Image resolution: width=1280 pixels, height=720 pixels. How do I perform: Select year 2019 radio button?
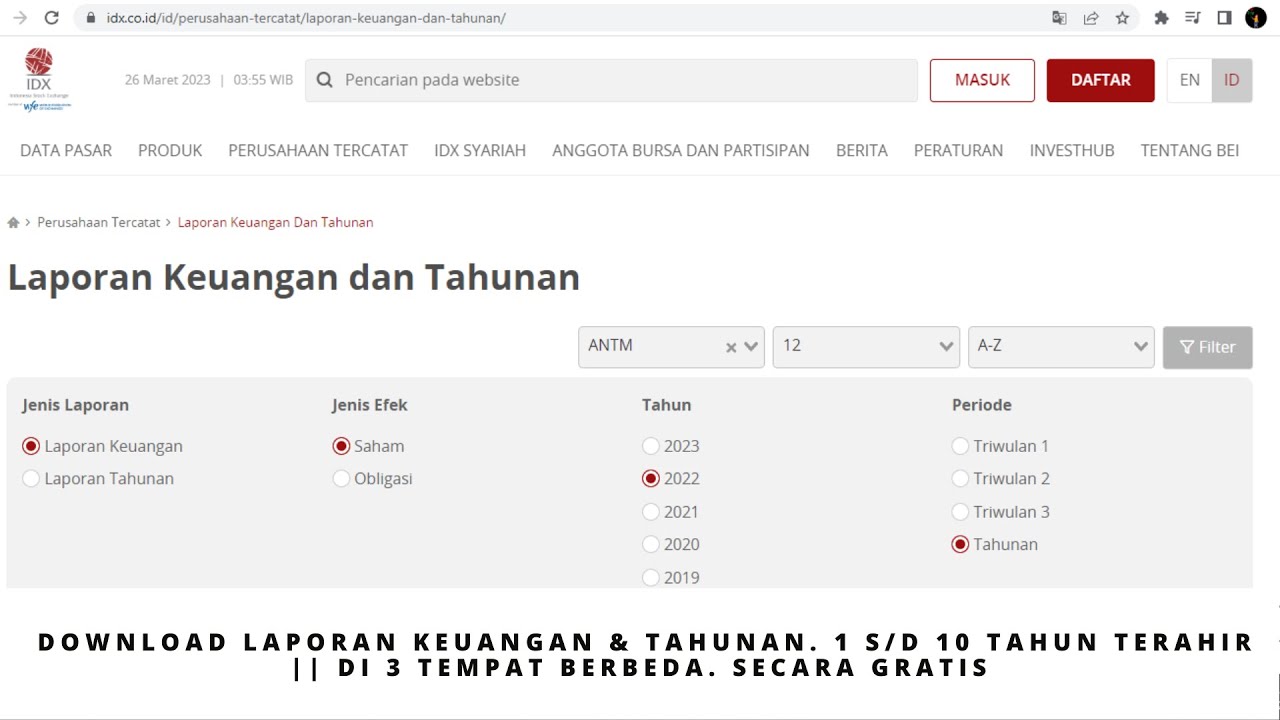(651, 577)
